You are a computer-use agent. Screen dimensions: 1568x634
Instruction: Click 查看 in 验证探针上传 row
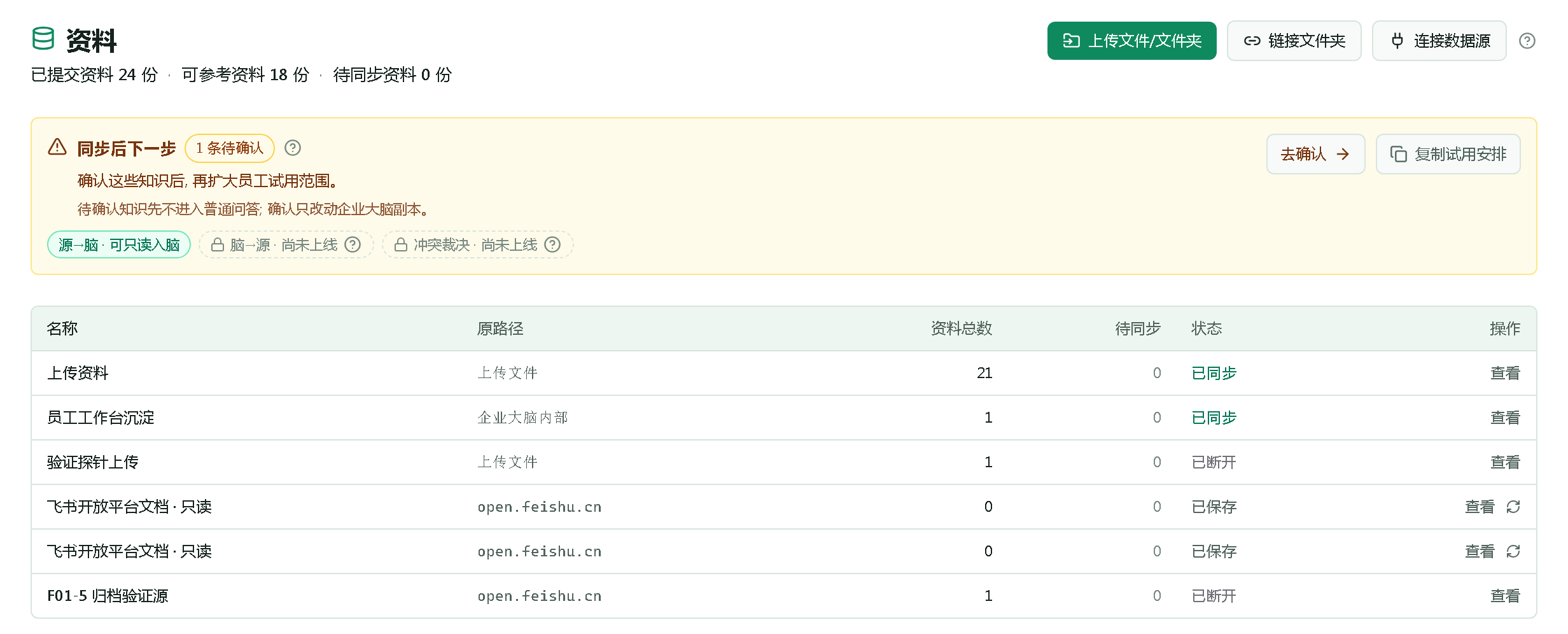tap(1505, 462)
